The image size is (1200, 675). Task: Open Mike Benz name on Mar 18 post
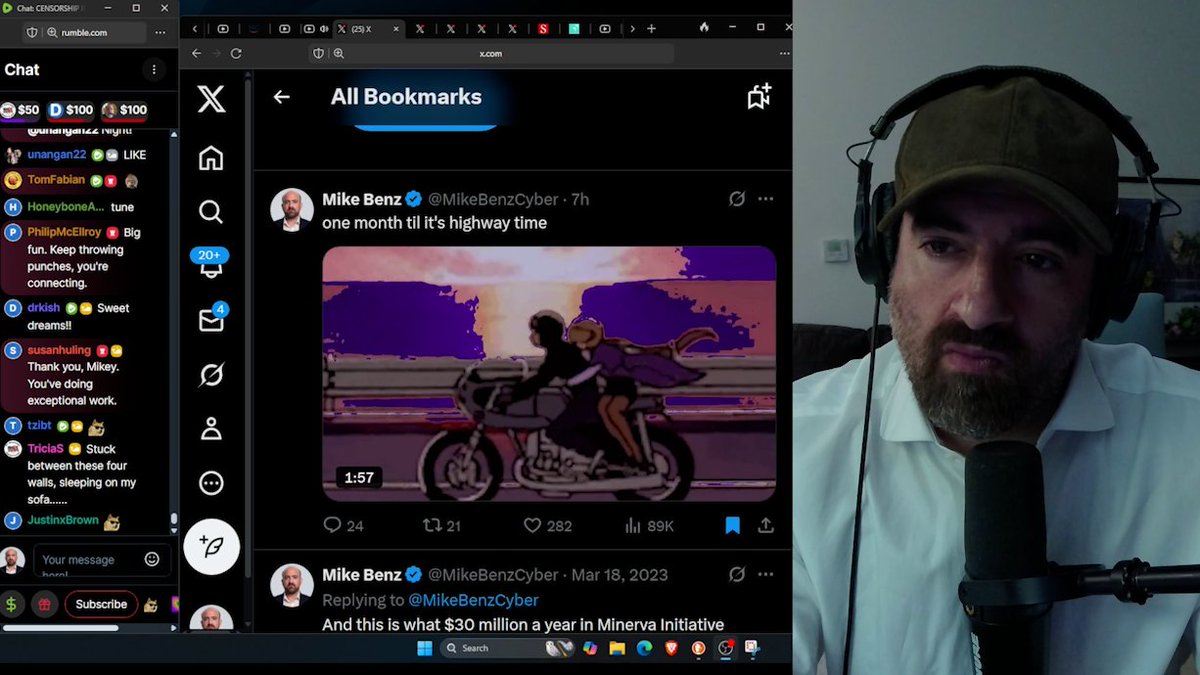click(362, 574)
